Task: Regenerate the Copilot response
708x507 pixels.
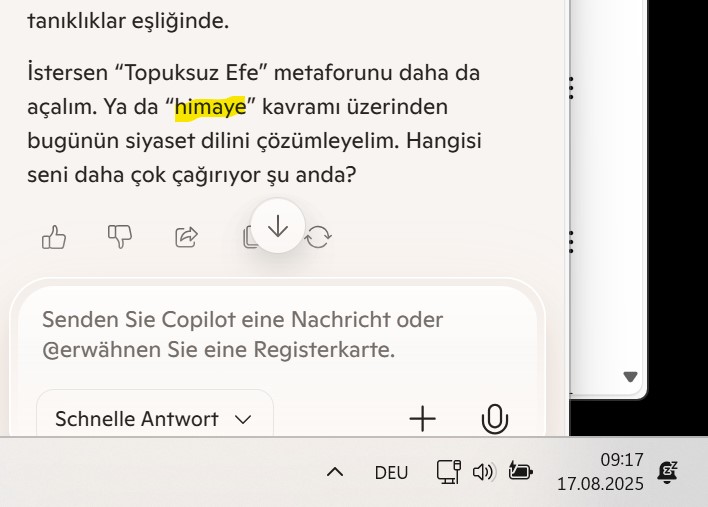Action: coord(319,237)
